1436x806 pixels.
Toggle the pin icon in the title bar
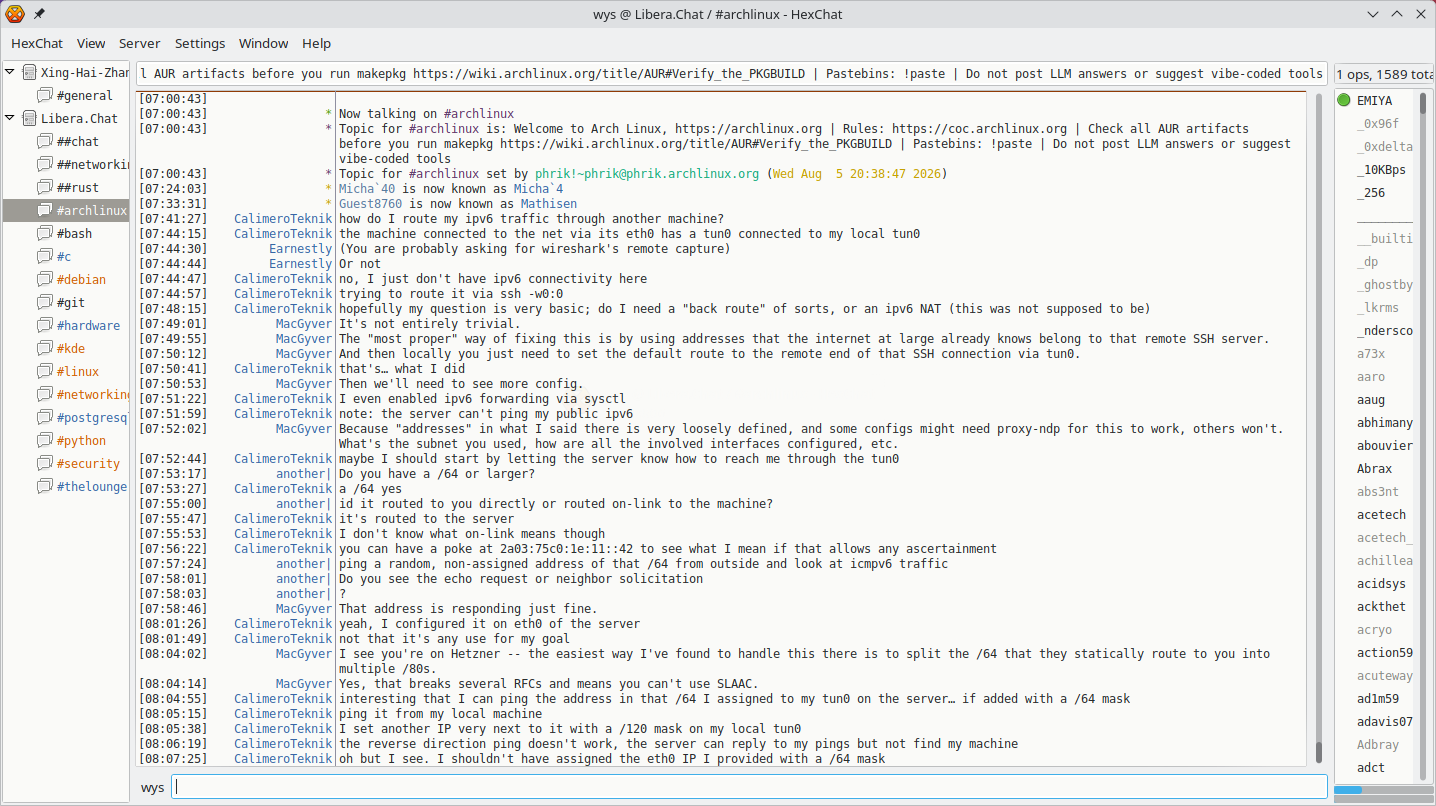click(x=39, y=14)
